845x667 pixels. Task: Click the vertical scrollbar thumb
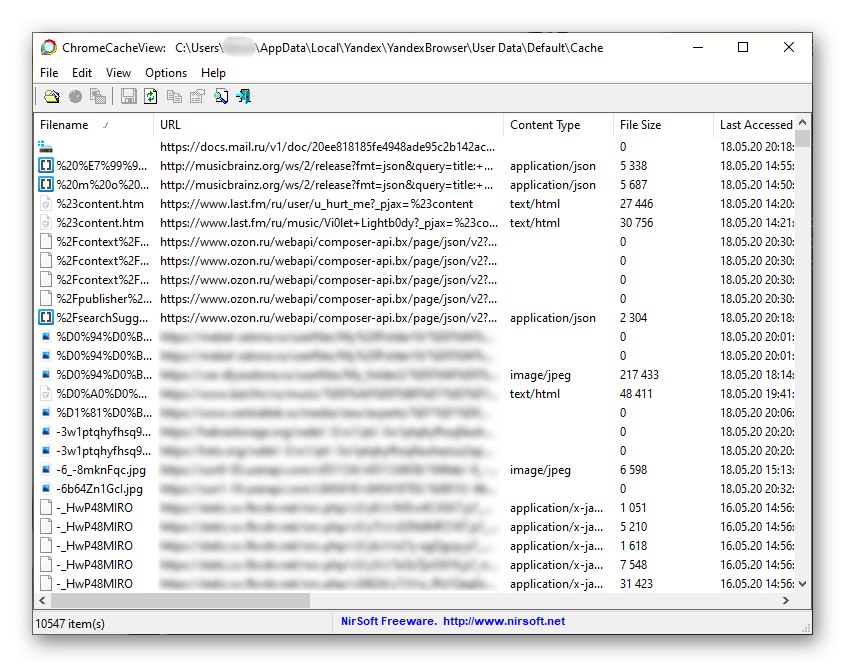pyautogui.click(x=802, y=138)
